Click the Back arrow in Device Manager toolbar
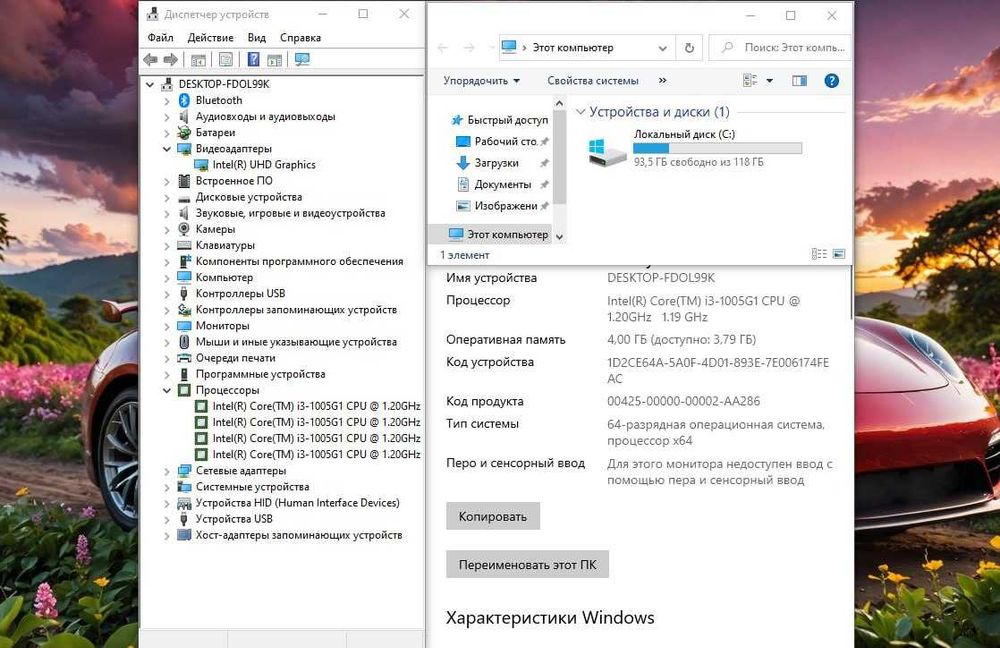The height and width of the screenshot is (648, 1000). tap(151, 60)
